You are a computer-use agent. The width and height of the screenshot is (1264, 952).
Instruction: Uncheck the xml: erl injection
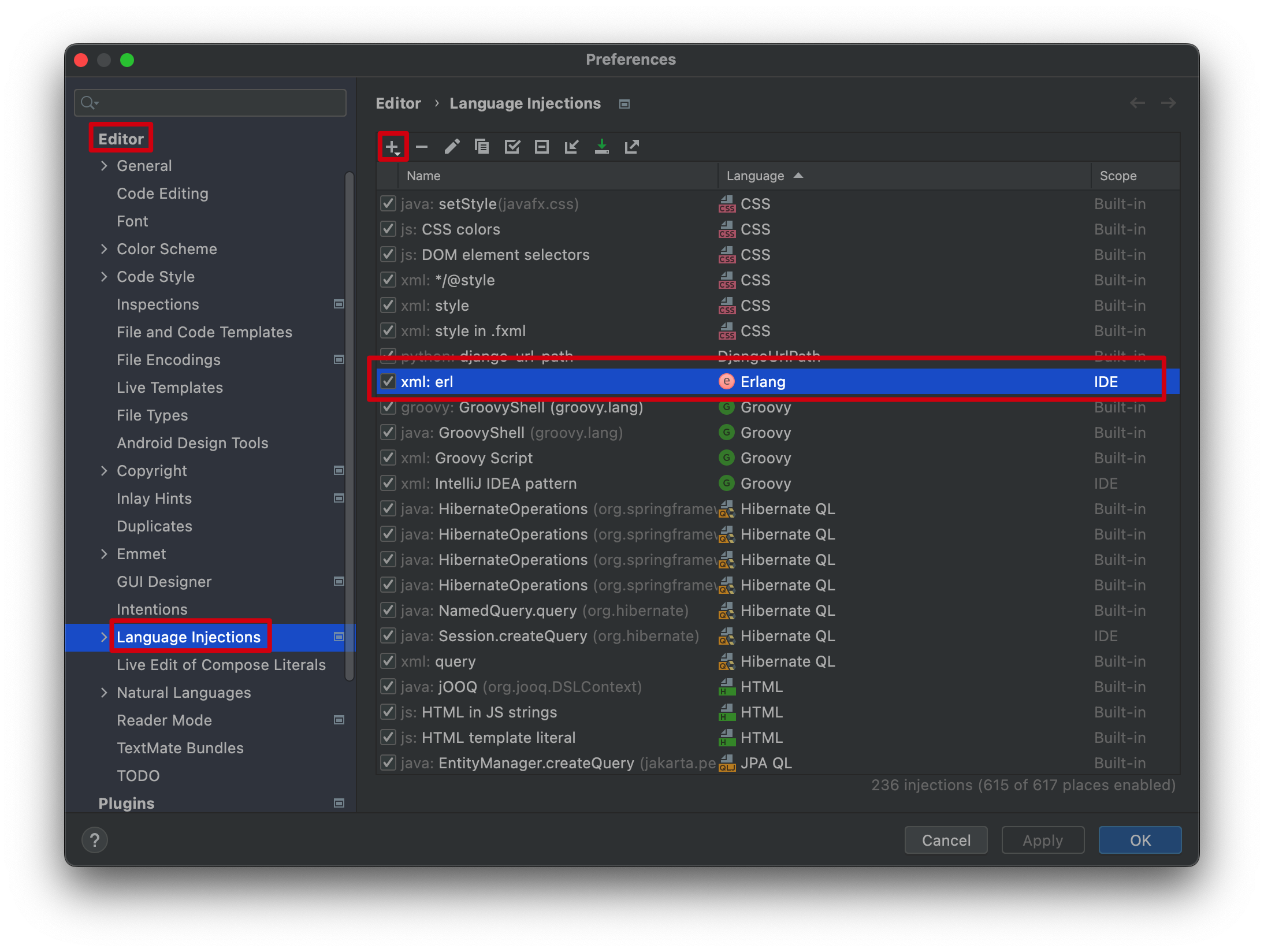pyautogui.click(x=388, y=381)
